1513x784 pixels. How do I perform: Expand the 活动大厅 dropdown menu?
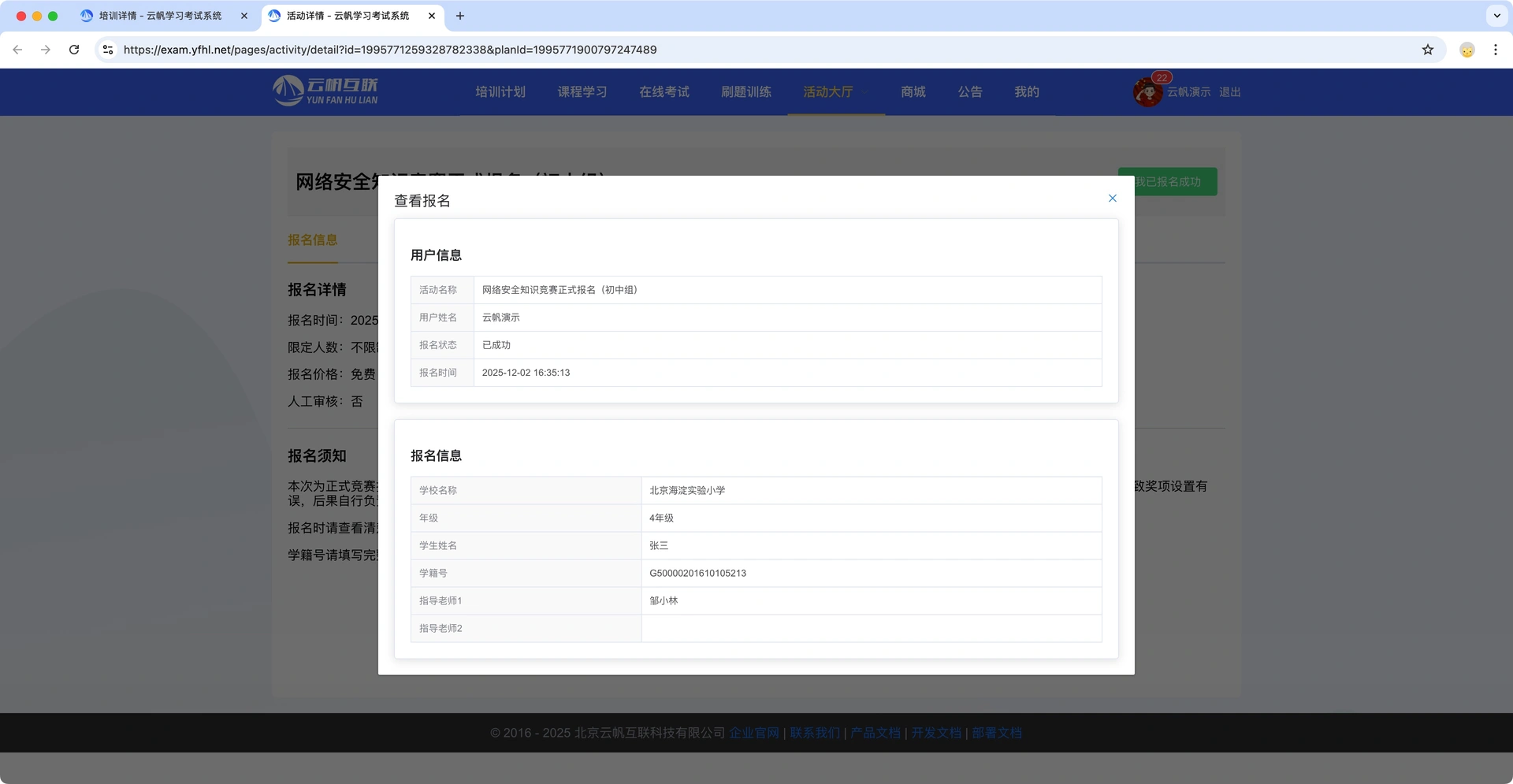pyautogui.click(x=836, y=92)
